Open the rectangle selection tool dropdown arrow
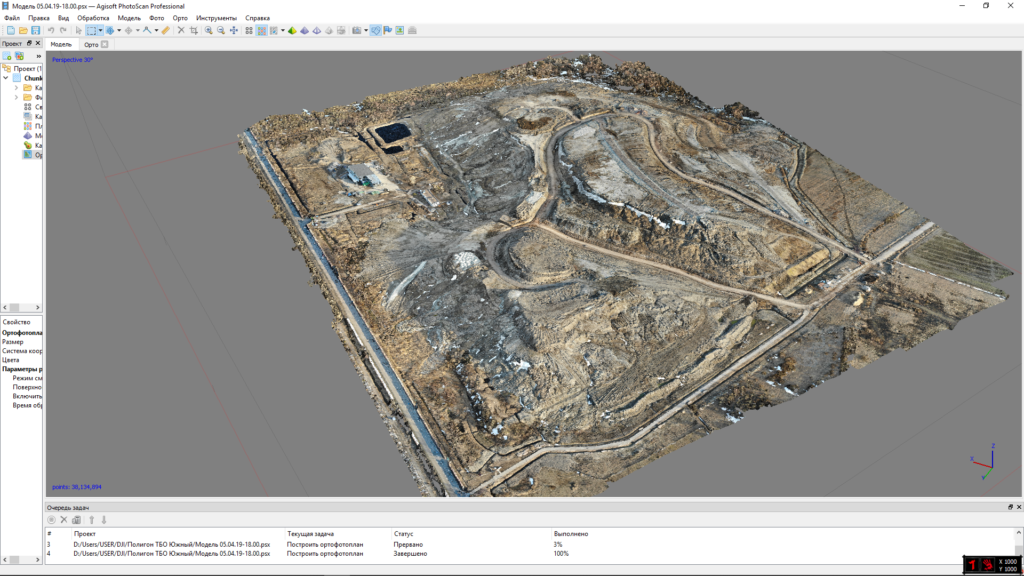 pos(100,31)
